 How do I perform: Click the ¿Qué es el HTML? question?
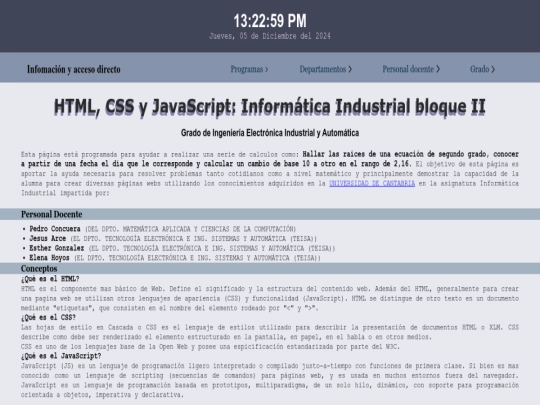click(50, 279)
